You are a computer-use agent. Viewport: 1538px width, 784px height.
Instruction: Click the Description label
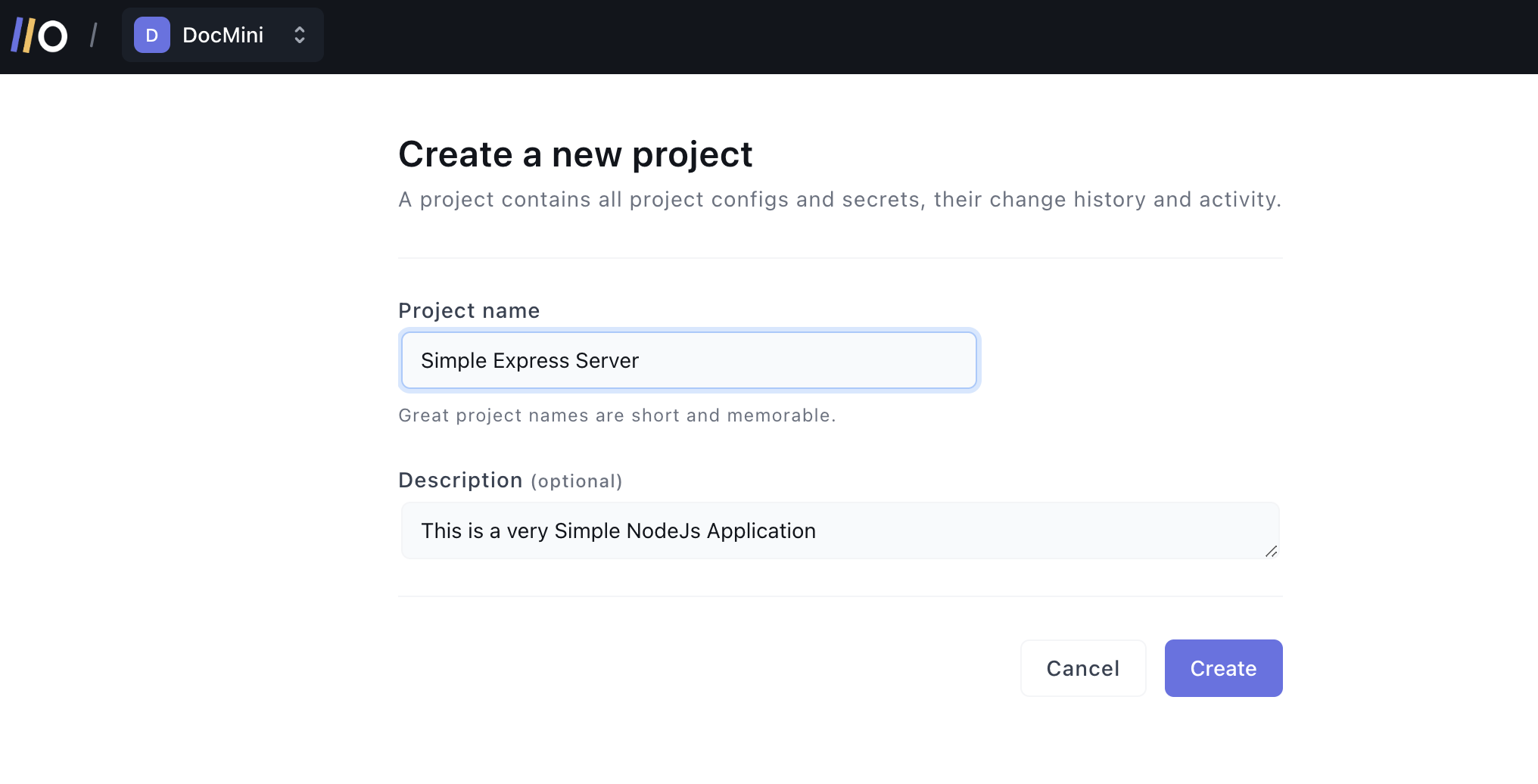460,481
